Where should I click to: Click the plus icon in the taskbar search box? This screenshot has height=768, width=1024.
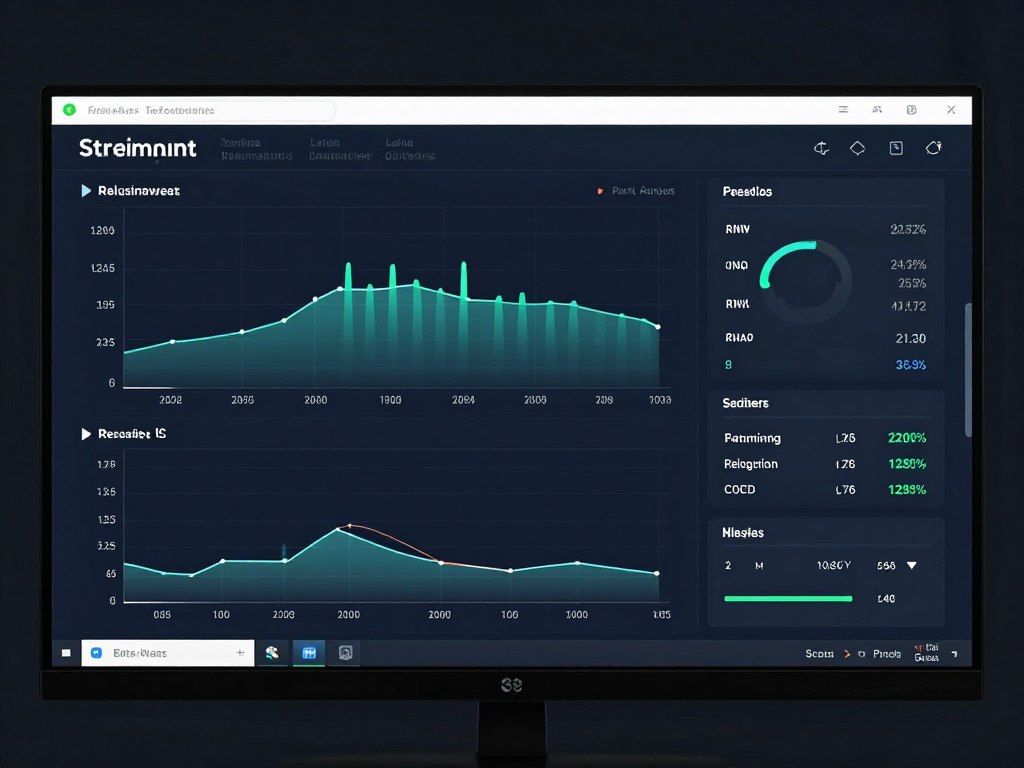point(240,653)
